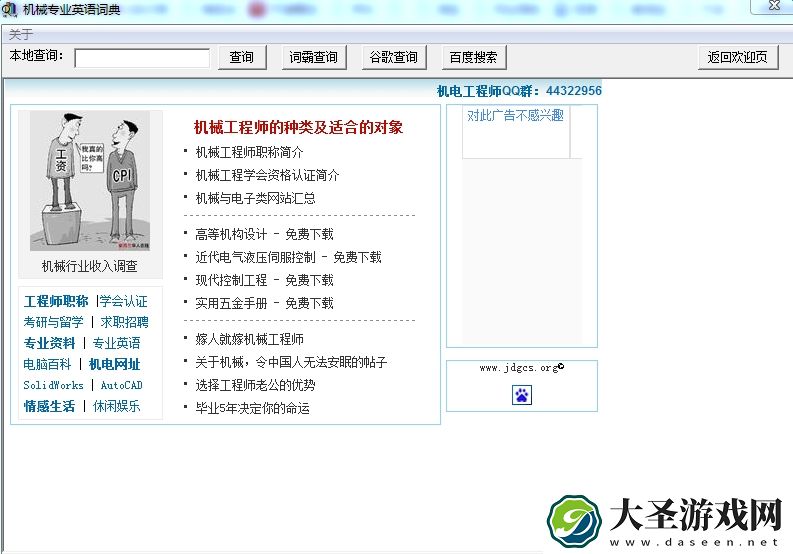Open the 工资 vs CPI cartoon image
Viewport: 793px width, 554px height.
90,181
